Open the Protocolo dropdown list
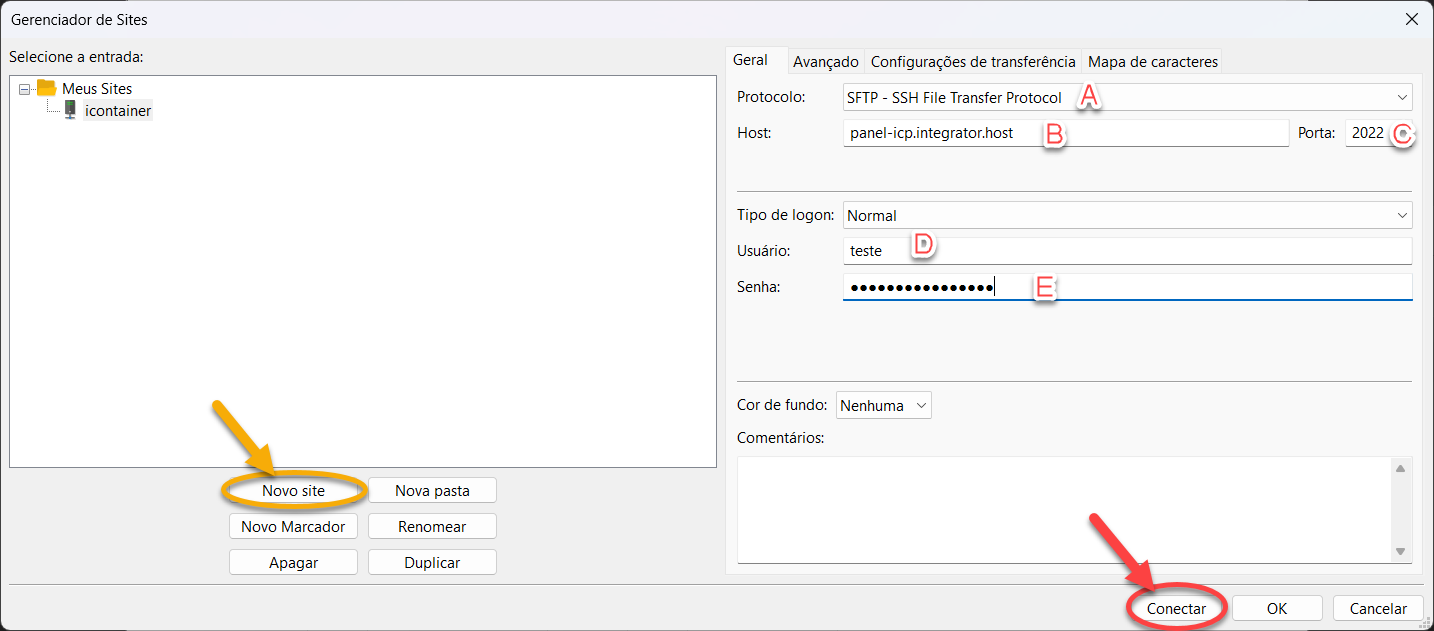The height and width of the screenshot is (631, 1434). 1127,98
